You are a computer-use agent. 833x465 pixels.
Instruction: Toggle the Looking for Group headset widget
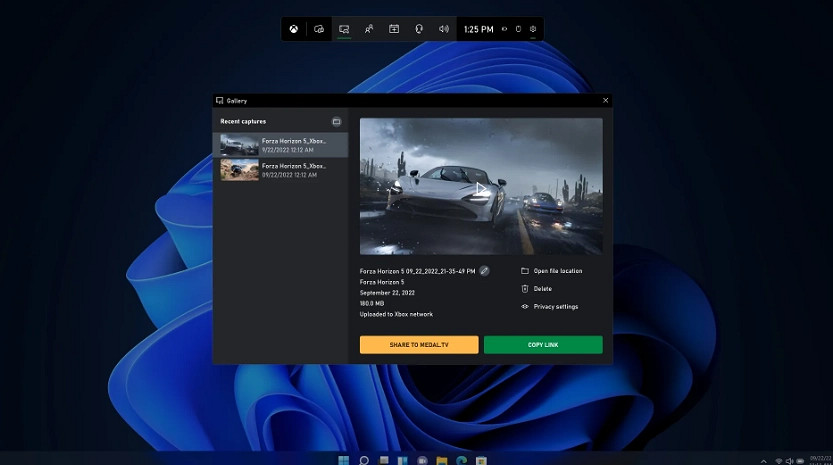tap(419, 29)
